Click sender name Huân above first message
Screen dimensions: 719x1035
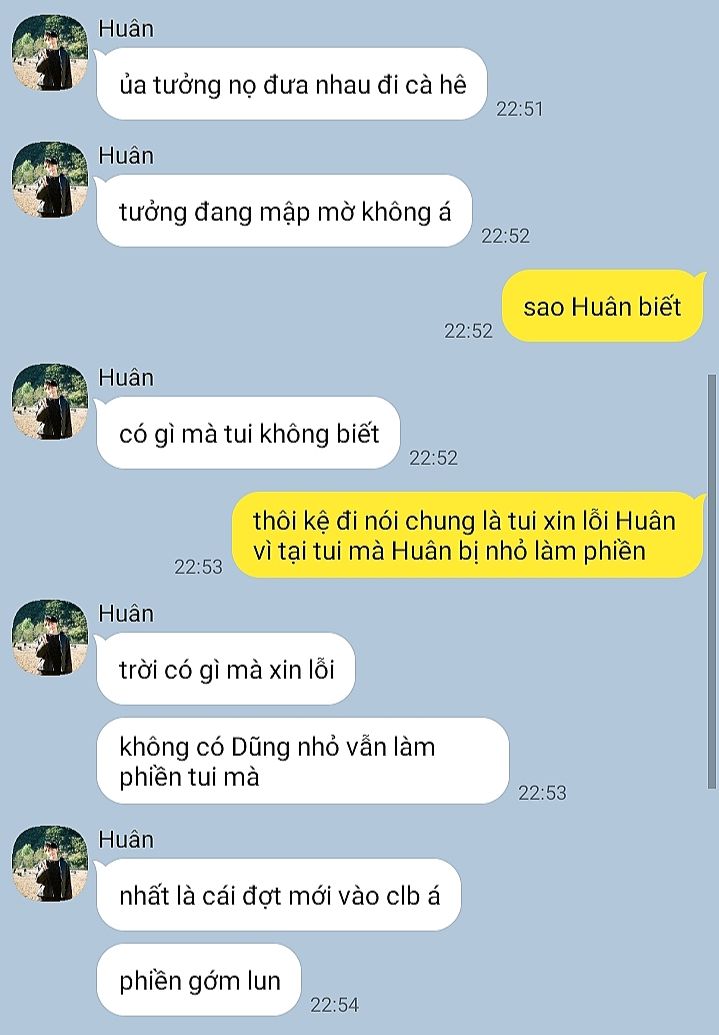point(126,29)
